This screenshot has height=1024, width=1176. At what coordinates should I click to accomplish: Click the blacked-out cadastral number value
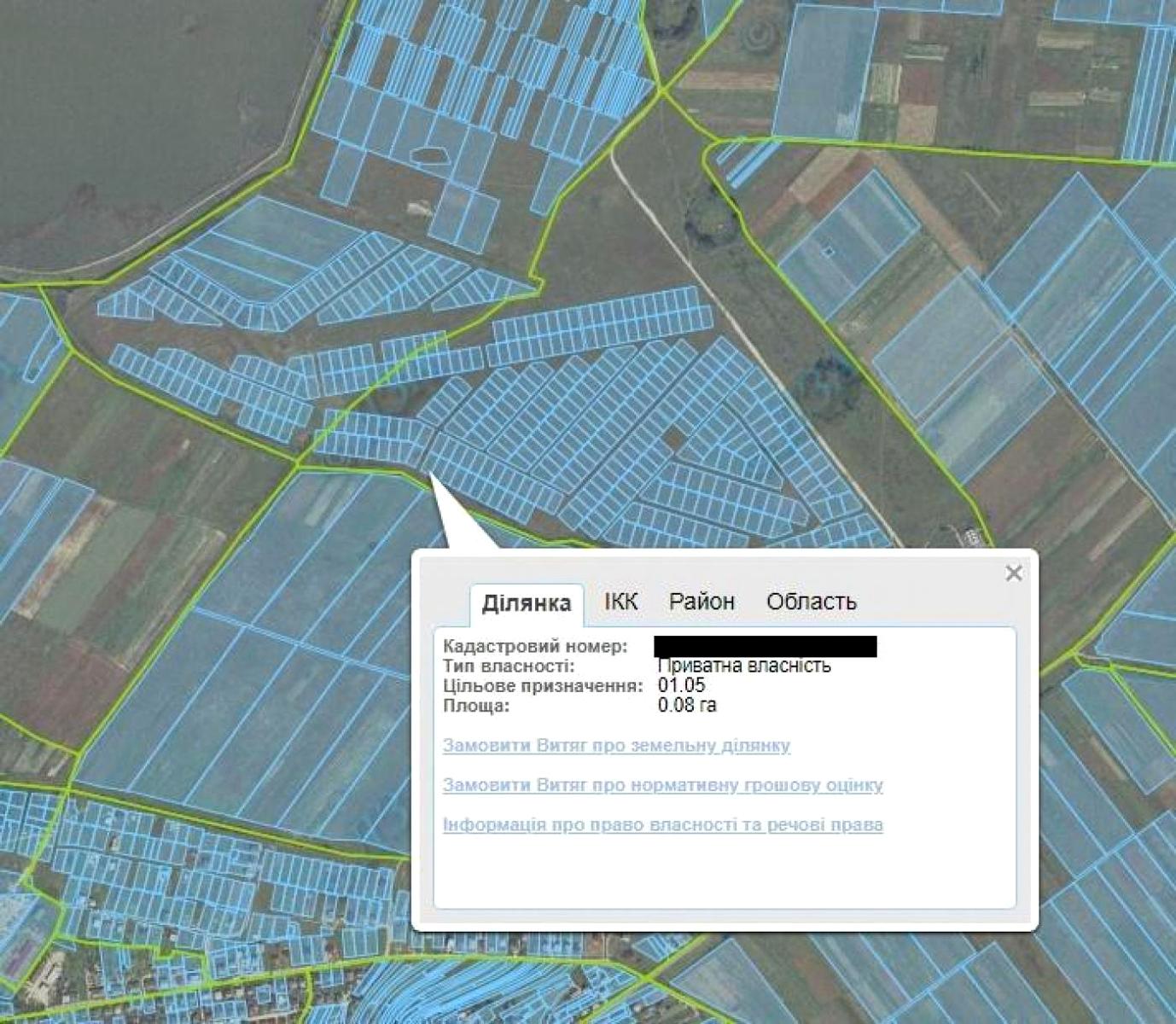pyautogui.click(x=765, y=646)
